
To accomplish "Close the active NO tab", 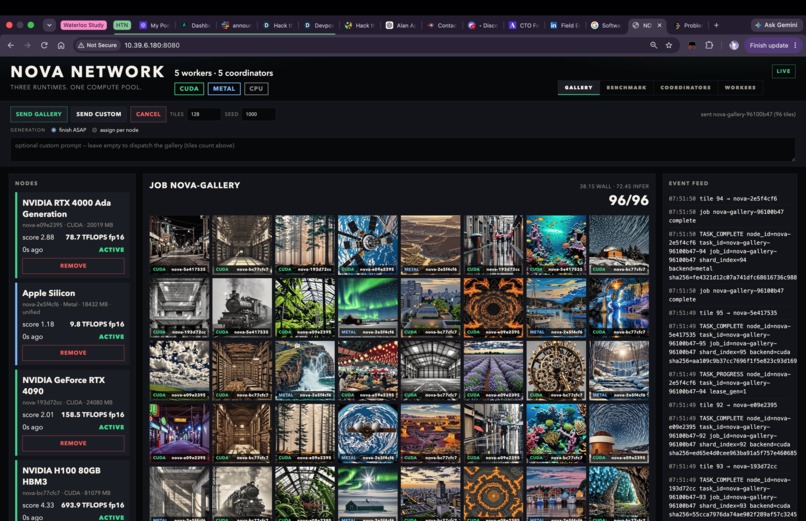I will point(660,25).
